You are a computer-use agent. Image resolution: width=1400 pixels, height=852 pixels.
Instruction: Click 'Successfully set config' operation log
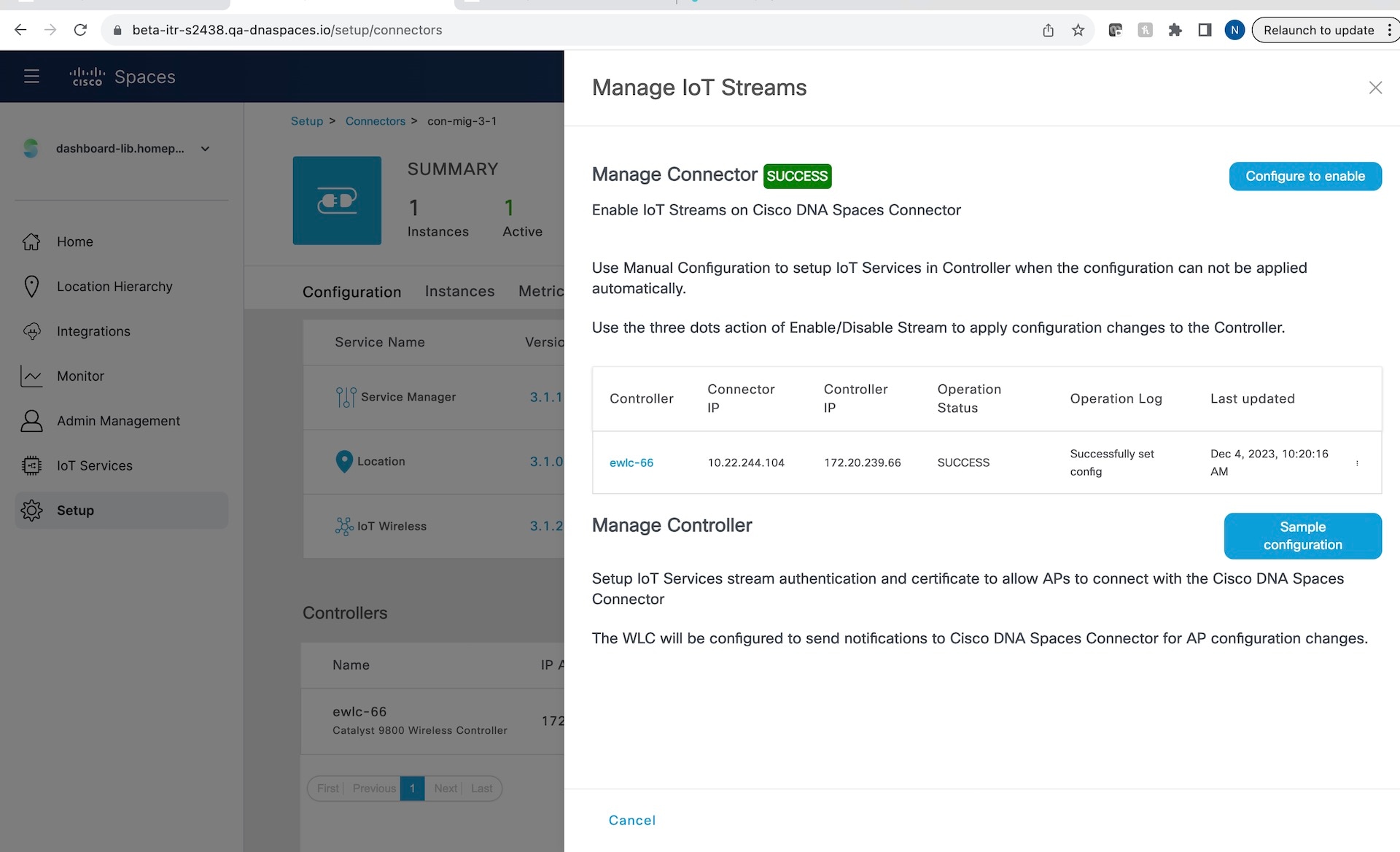pos(1112,462)
